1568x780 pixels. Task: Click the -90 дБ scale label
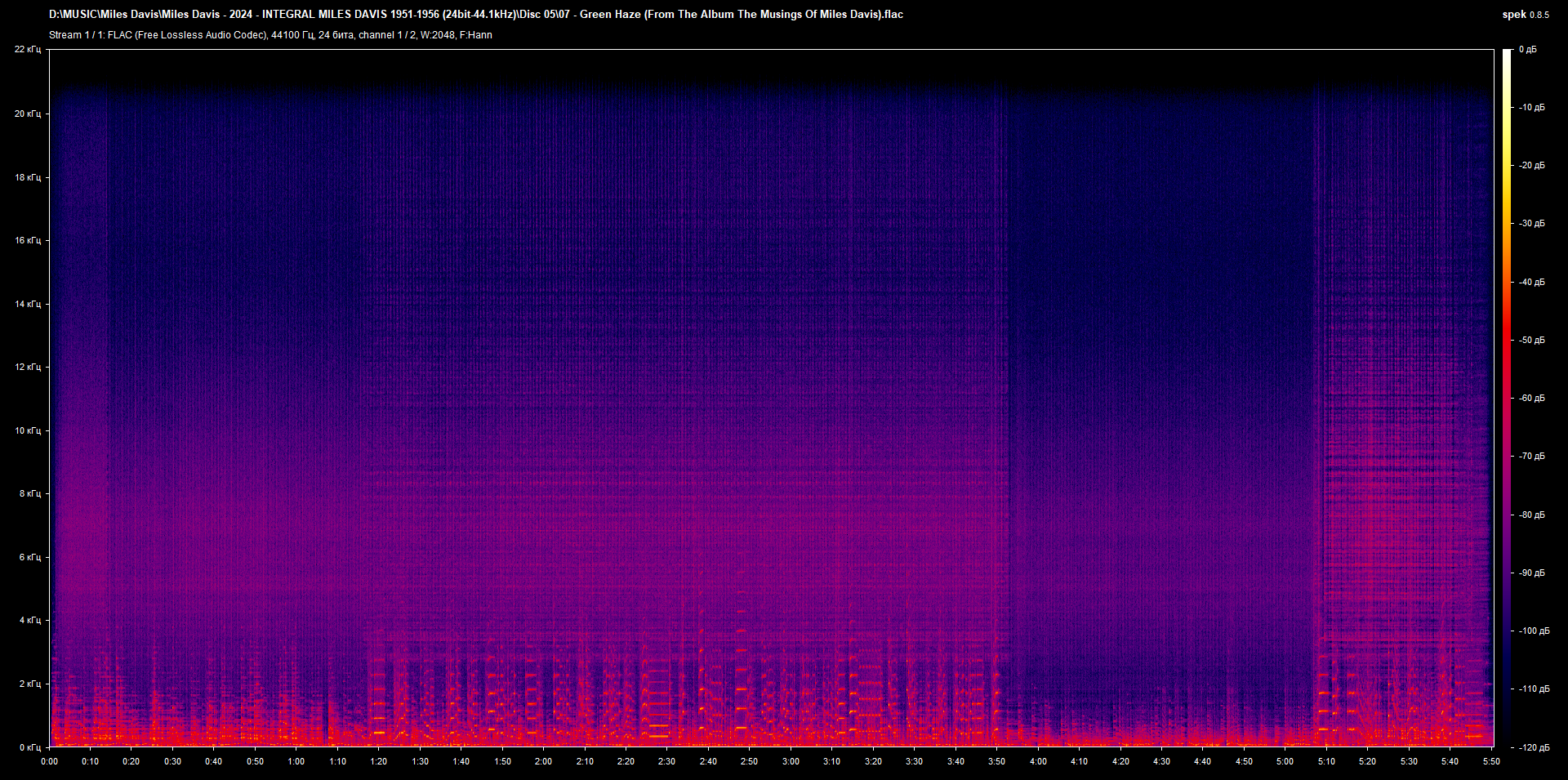pos(1531,573)
